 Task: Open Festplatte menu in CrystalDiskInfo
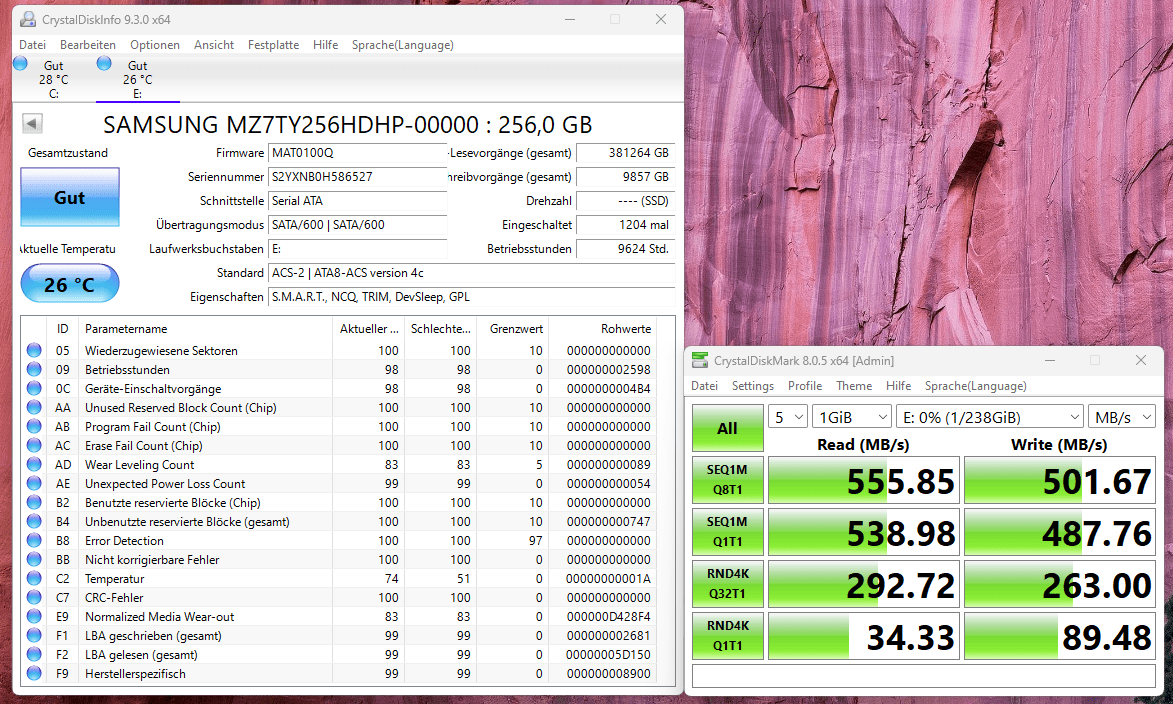click(x=273, y=45)
